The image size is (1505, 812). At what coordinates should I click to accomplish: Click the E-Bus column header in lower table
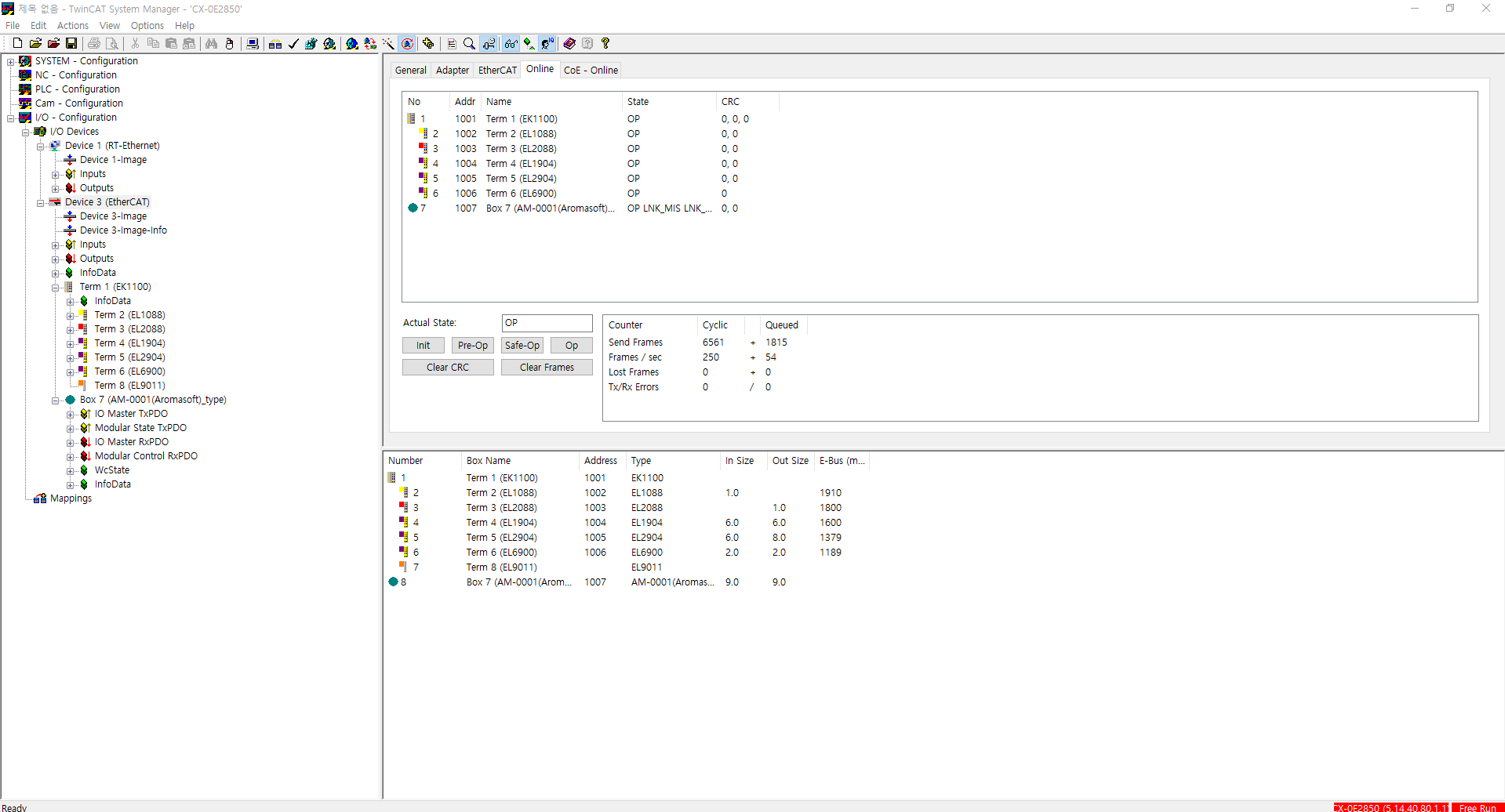(x=842, y=461)
